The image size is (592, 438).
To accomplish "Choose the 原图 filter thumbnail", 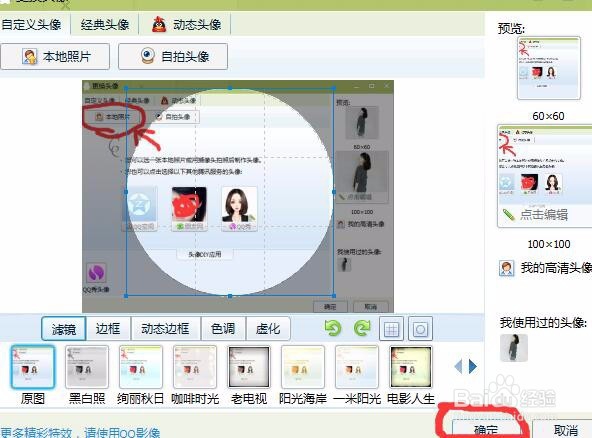I will (x=33, y=367).
